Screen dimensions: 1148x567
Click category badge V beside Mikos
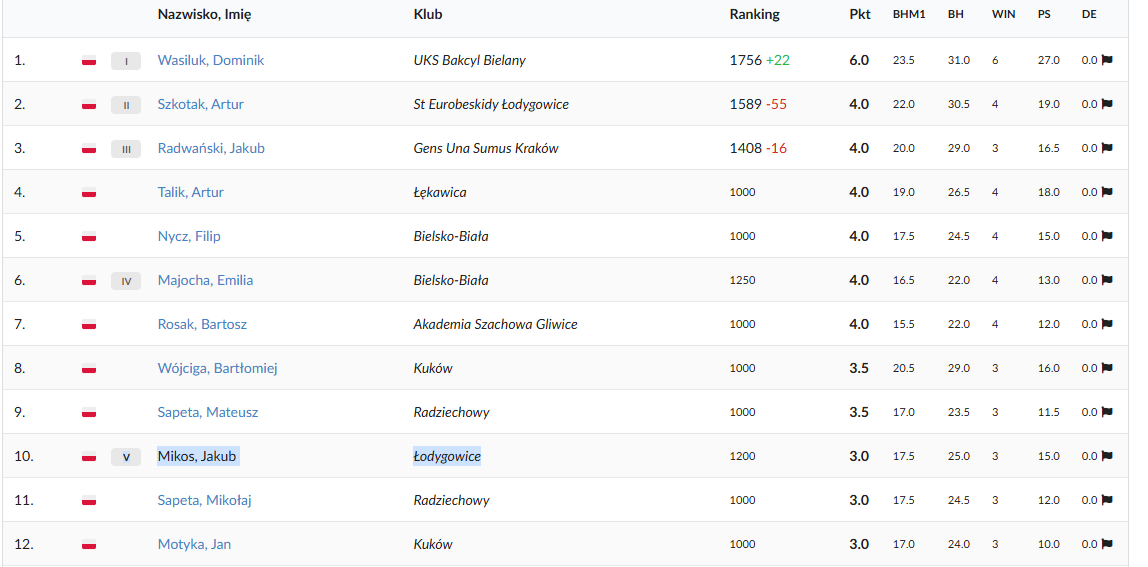click(126, 457)
